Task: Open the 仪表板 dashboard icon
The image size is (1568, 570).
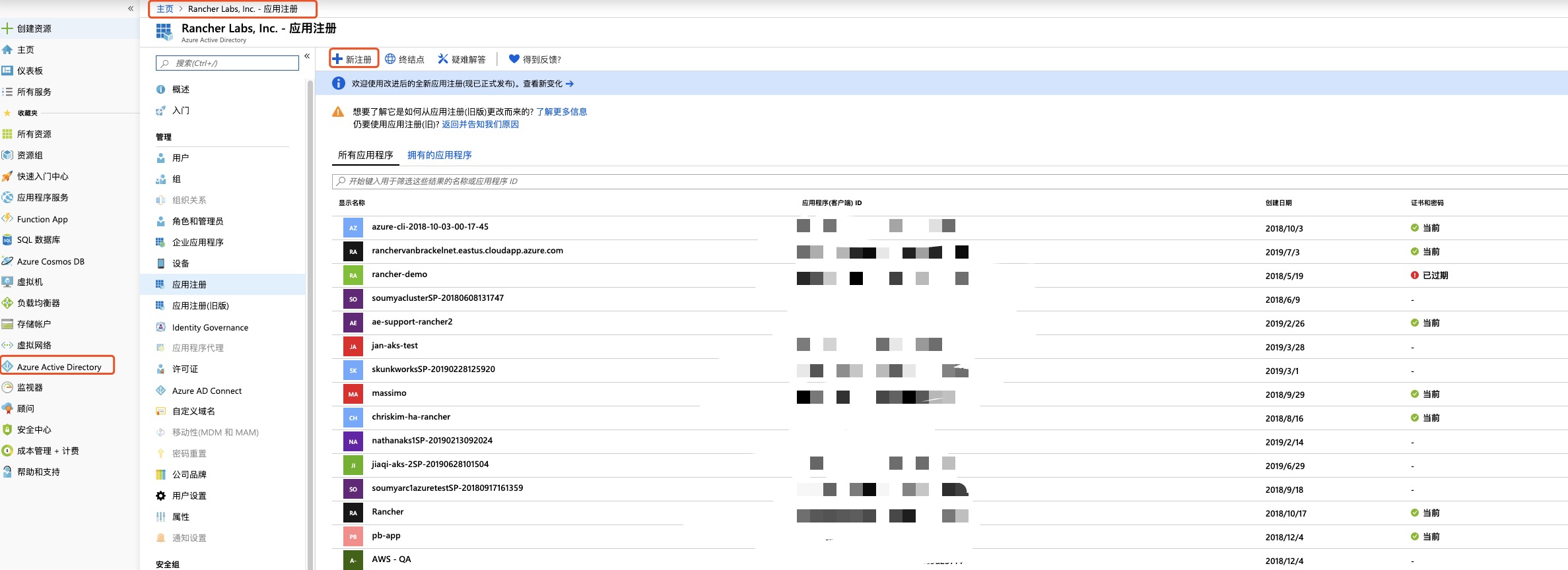Action: click(7, 71)
